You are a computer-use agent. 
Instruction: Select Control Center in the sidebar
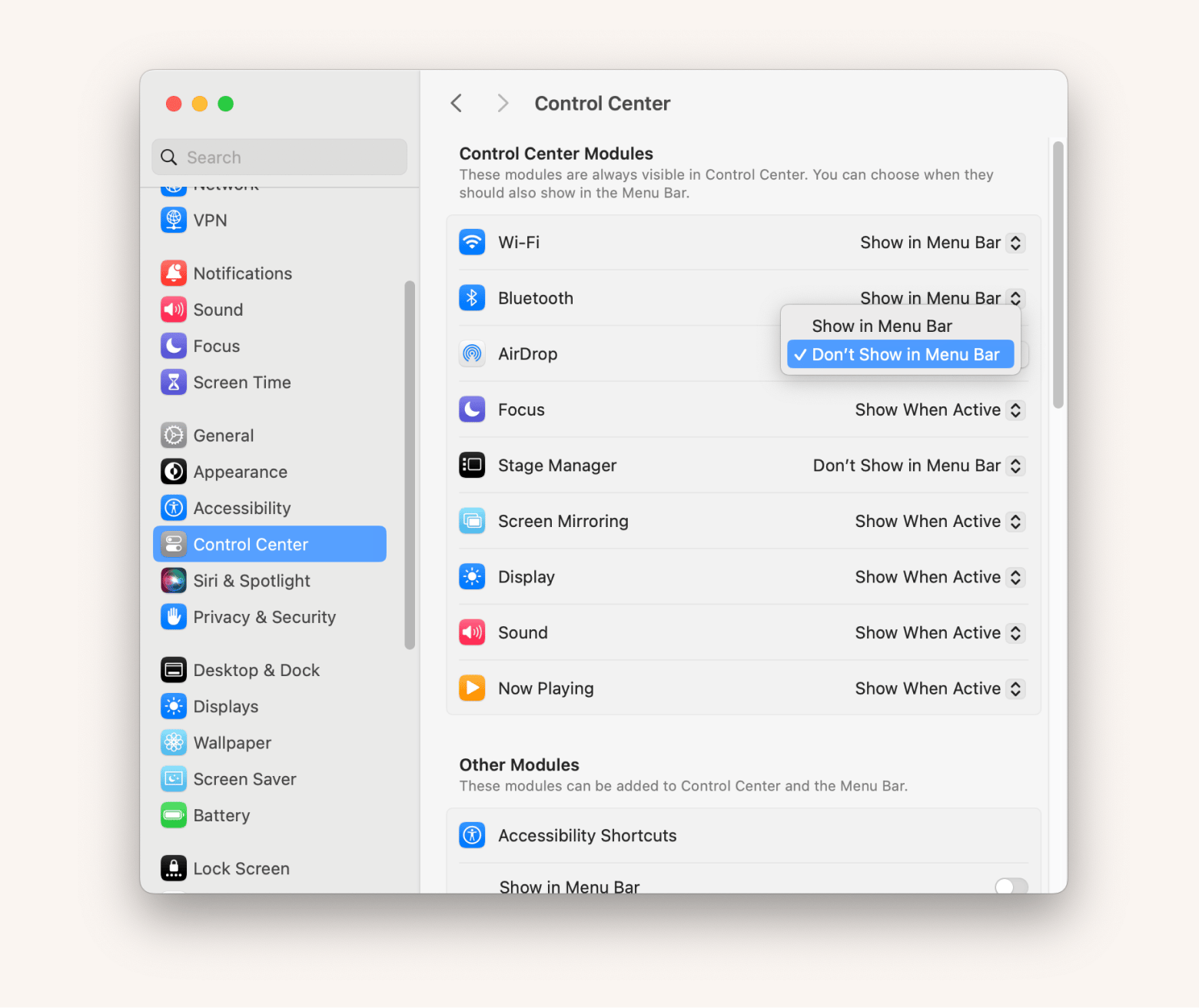point(270,544)
